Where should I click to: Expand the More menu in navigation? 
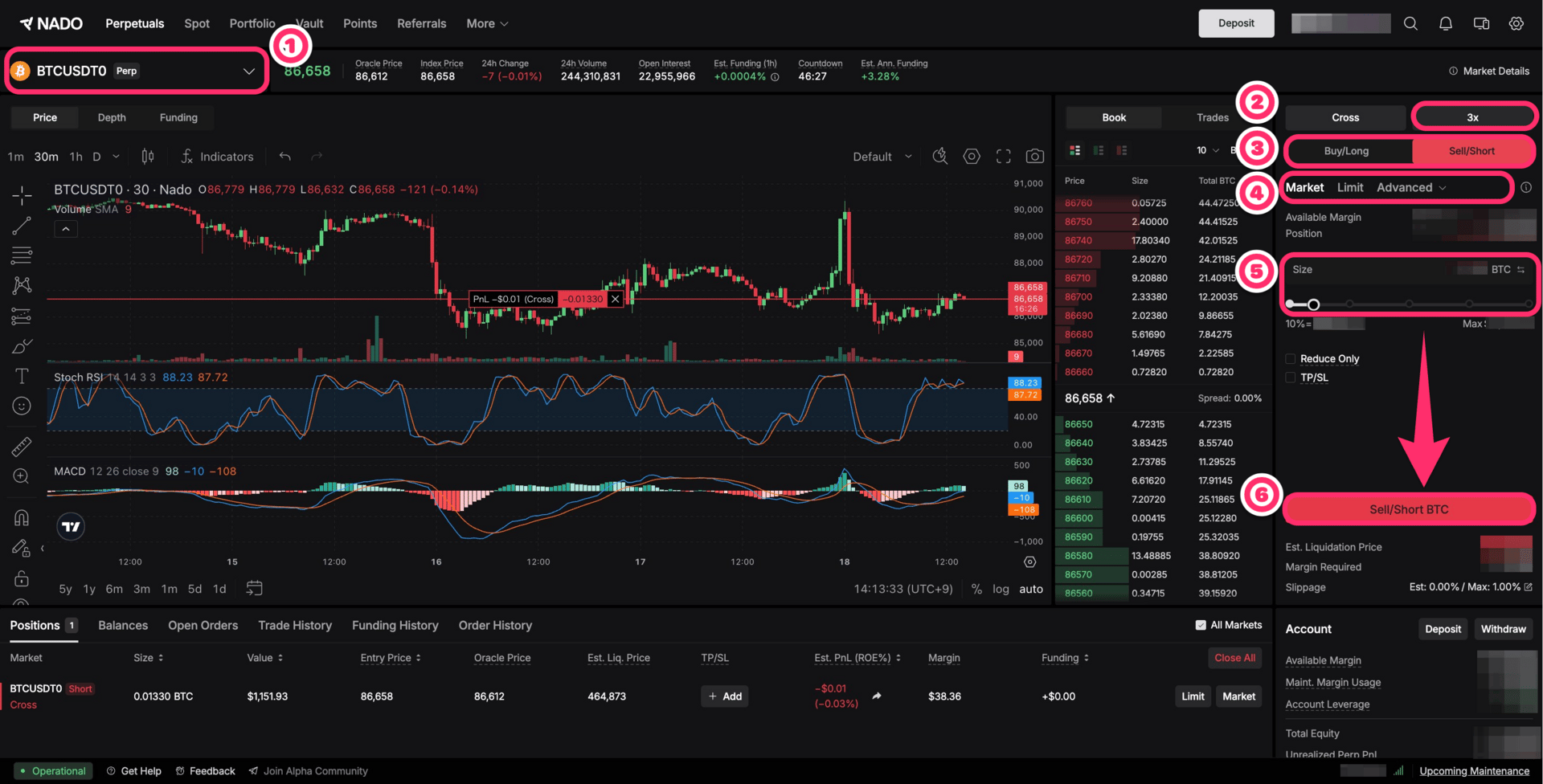[487, 23]
